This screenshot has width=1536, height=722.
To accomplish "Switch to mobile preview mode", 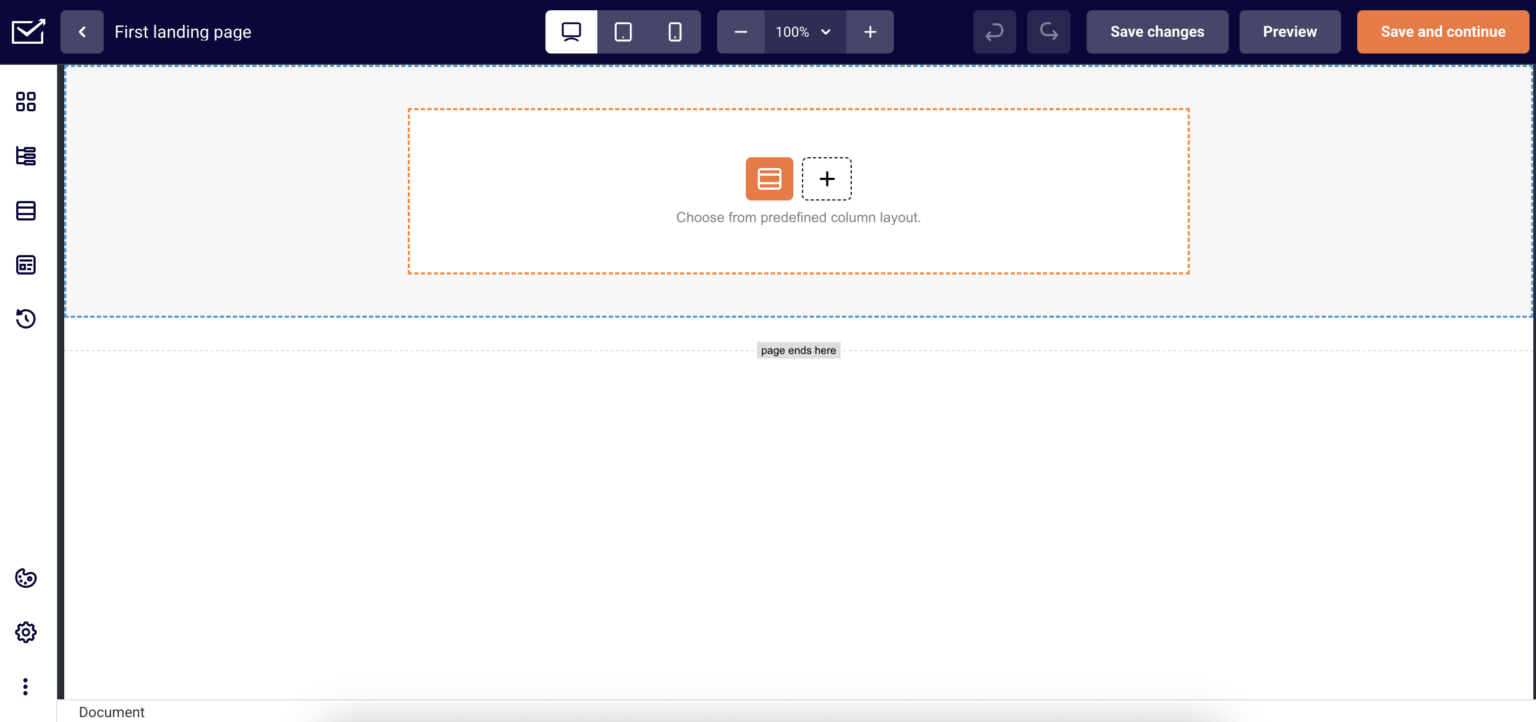I will tap(674, 31).
